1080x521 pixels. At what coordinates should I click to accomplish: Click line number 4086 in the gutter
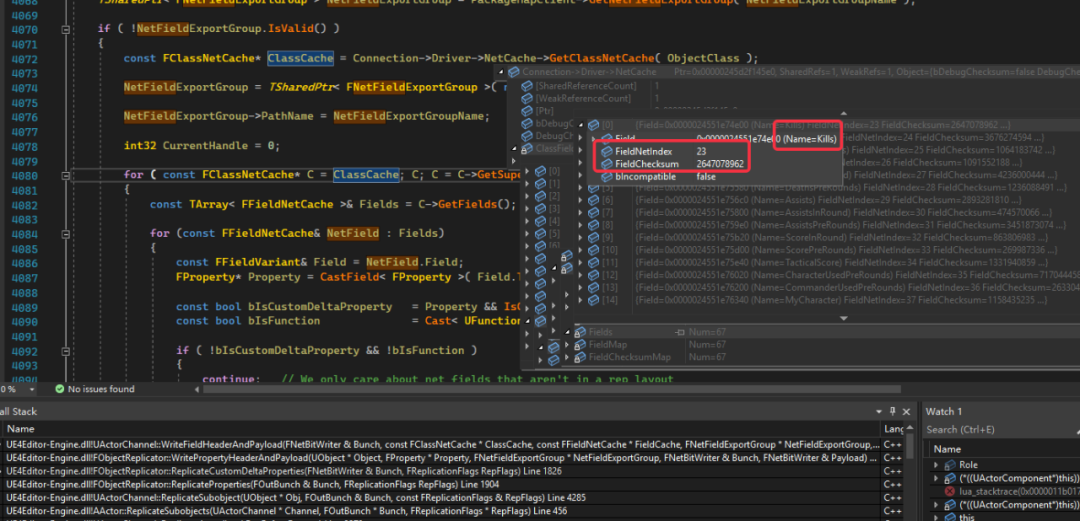[24, 263]
